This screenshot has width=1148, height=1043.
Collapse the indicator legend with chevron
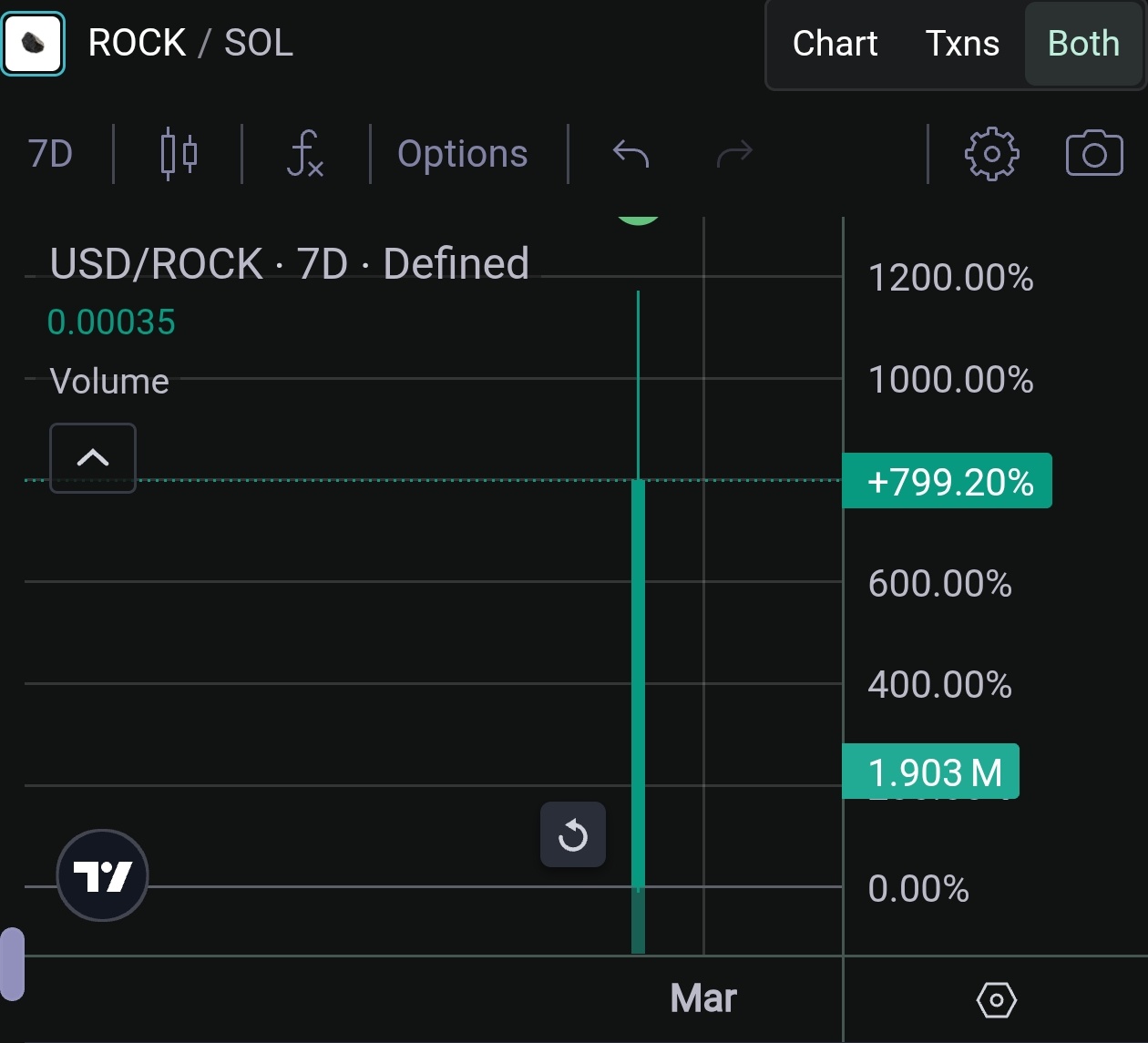coord(93,457)
